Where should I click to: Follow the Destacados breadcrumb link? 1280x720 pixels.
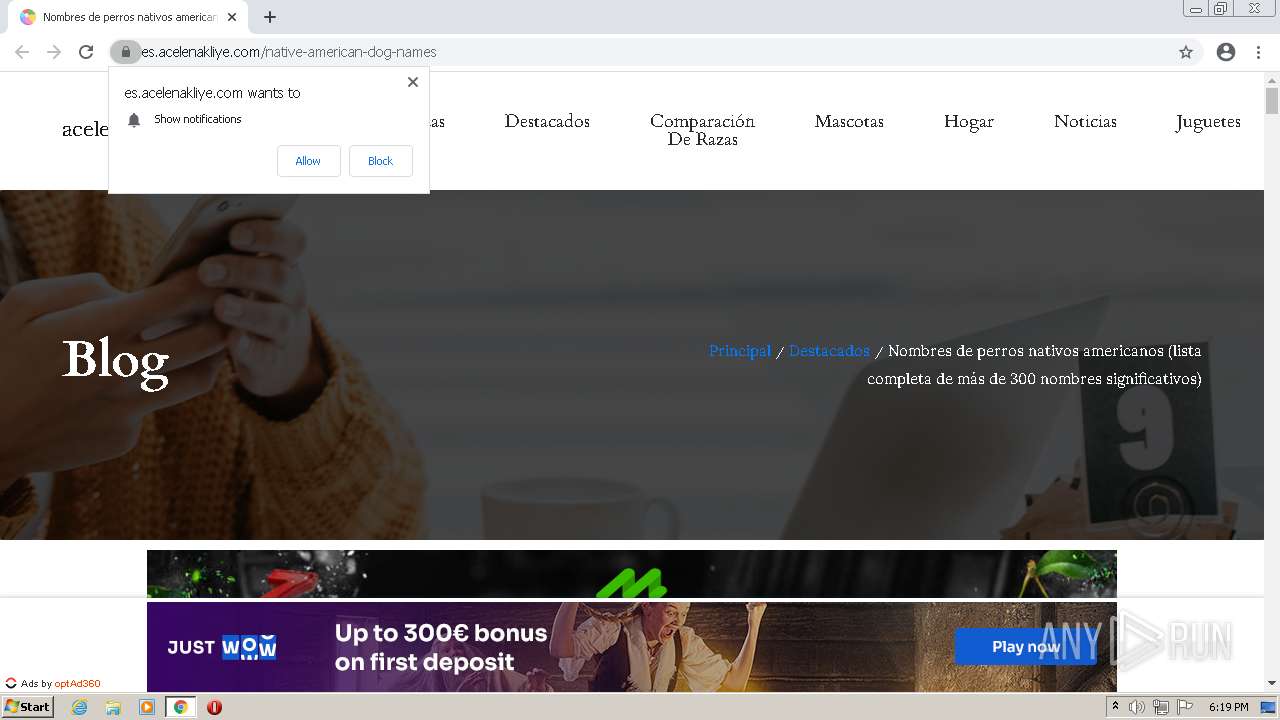coord(829,351)
